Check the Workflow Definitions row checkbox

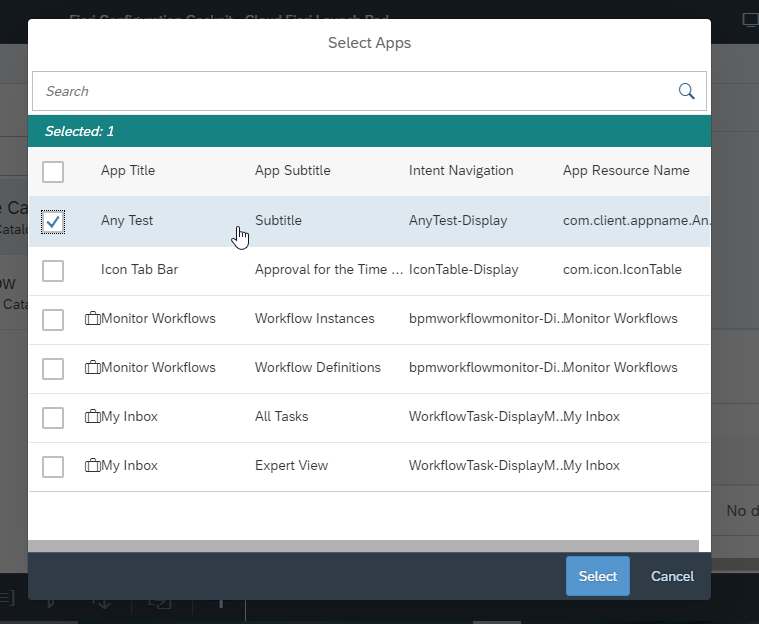pyautogui.click(x=53, y=368)
